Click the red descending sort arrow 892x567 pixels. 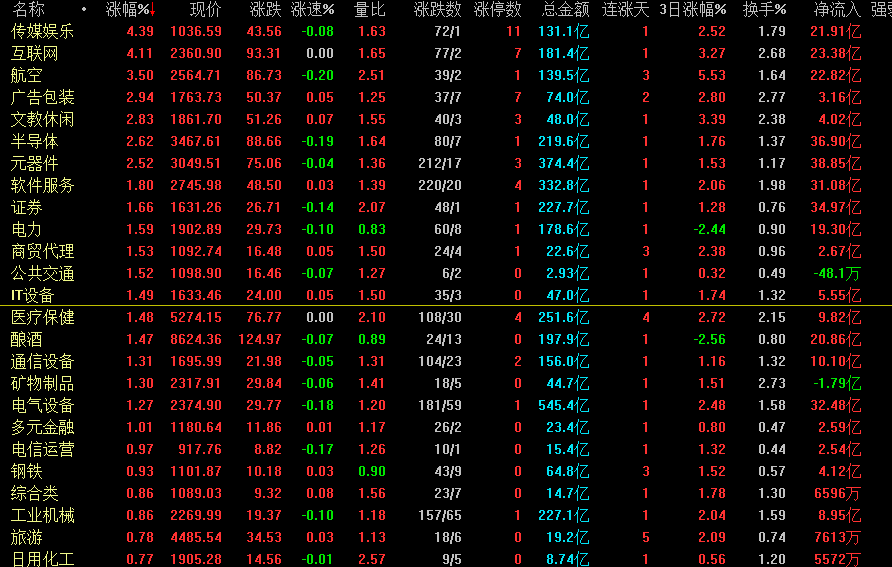coord(153,10)
